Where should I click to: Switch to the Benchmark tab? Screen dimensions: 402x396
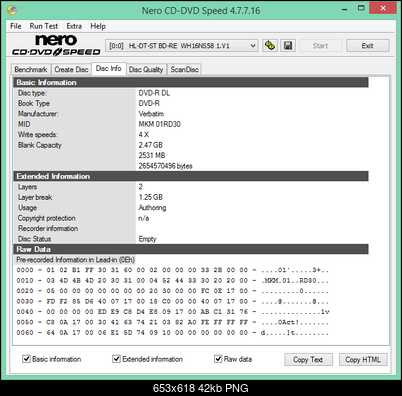(31, 69)
